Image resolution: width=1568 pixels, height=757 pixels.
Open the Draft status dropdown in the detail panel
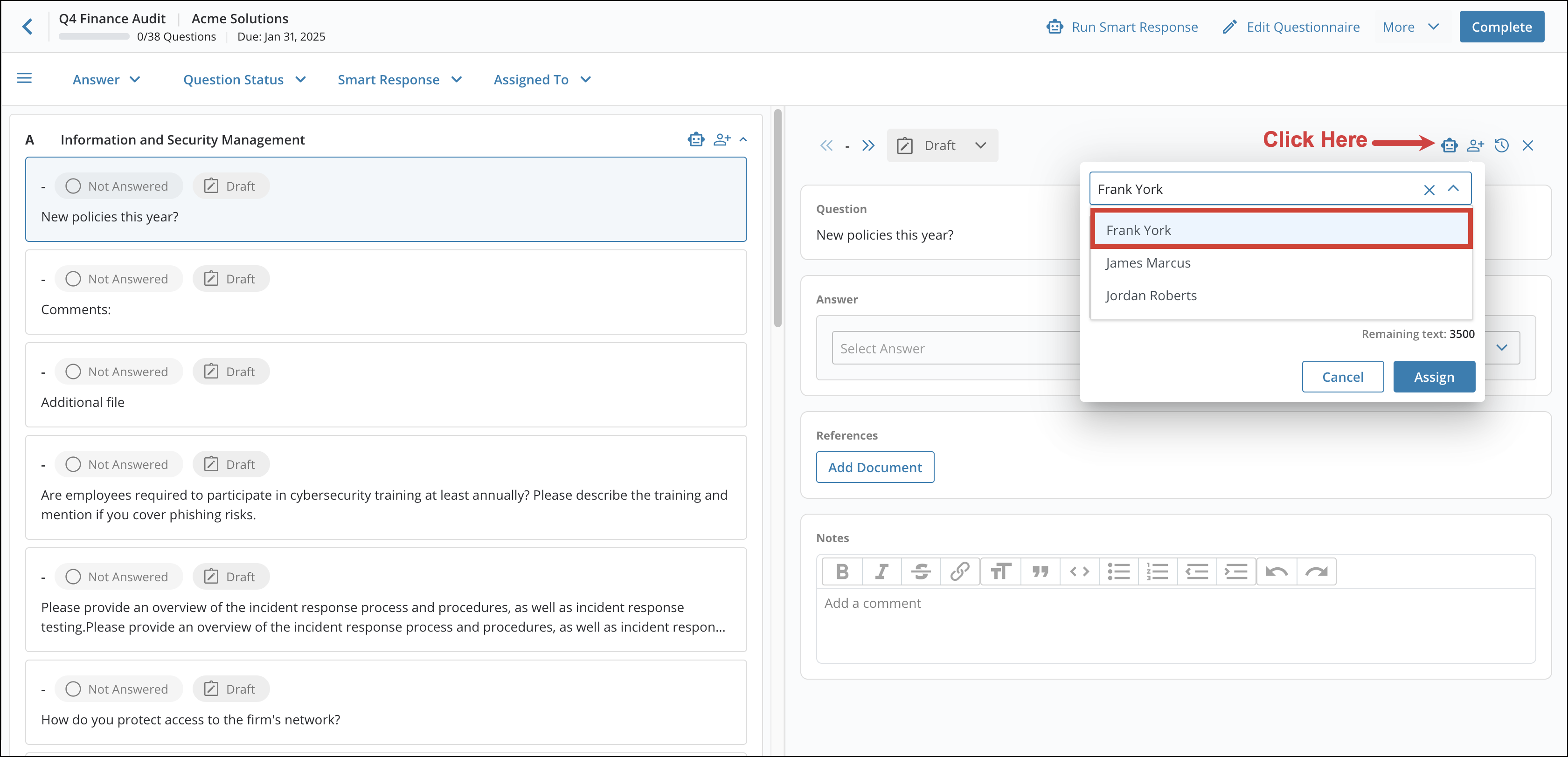(942, 145)
